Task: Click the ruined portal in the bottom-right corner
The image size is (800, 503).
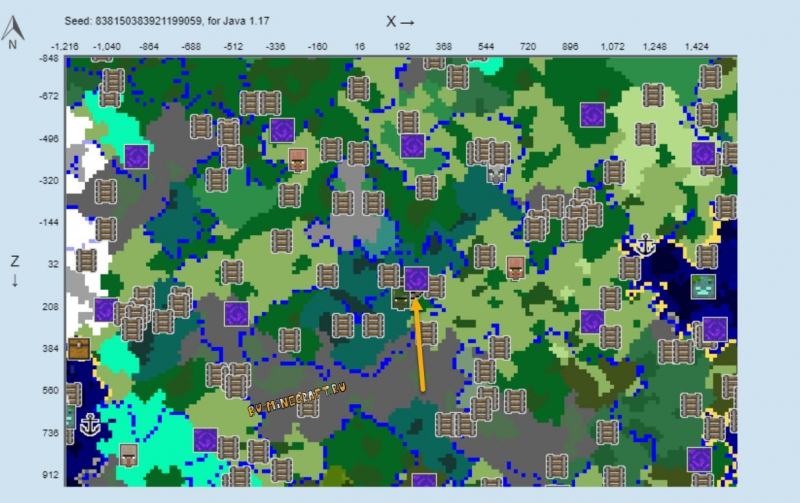Action: 699,460
